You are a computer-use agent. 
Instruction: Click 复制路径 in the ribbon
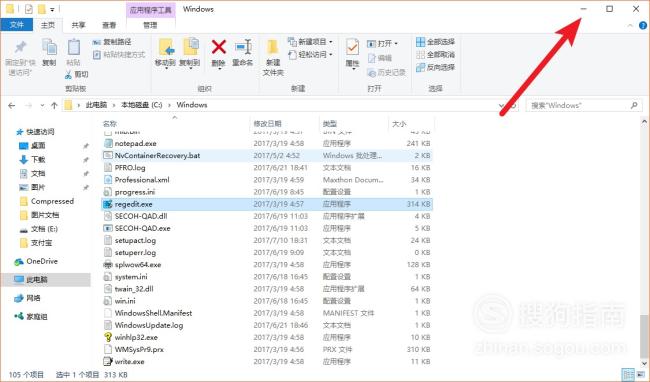(112, 42)
